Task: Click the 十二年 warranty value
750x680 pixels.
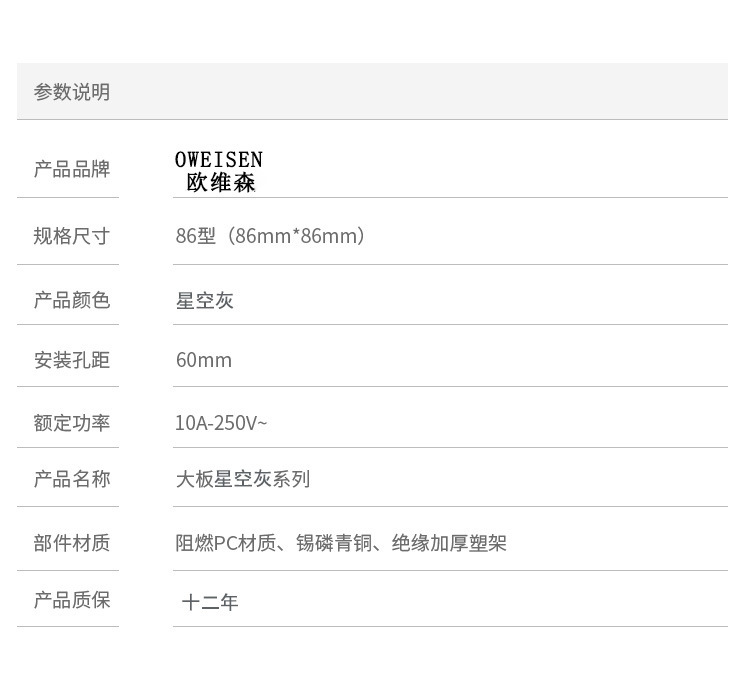Action: (210, 602)
